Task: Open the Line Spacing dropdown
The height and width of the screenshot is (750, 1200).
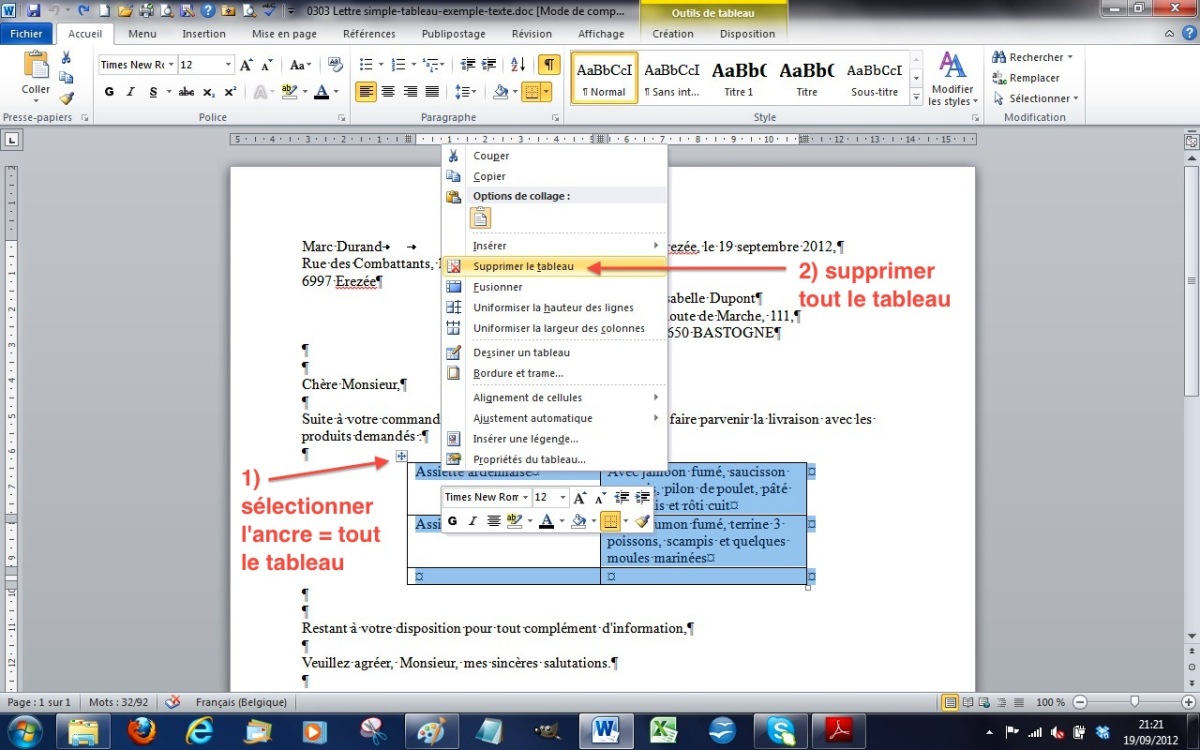Action: click(x=466, y=92)
